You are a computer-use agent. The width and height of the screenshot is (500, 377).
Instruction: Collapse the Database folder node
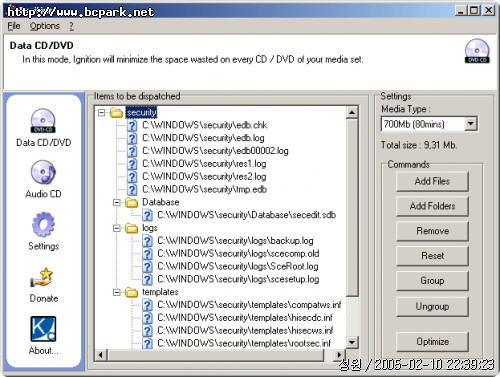[117, 202]
